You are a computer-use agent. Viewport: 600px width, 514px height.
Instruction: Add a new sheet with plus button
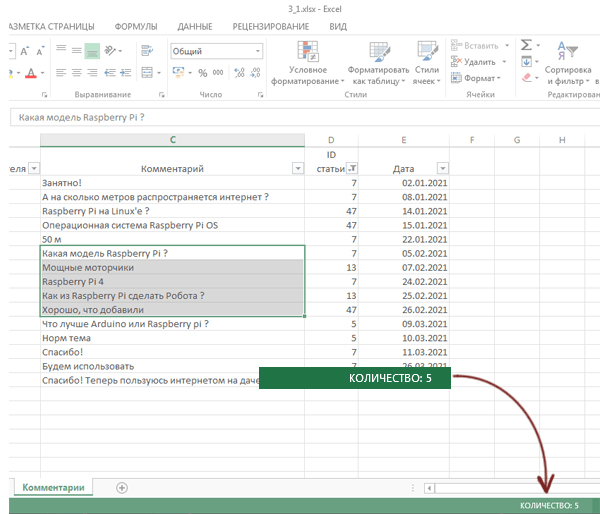coord(122,487)
